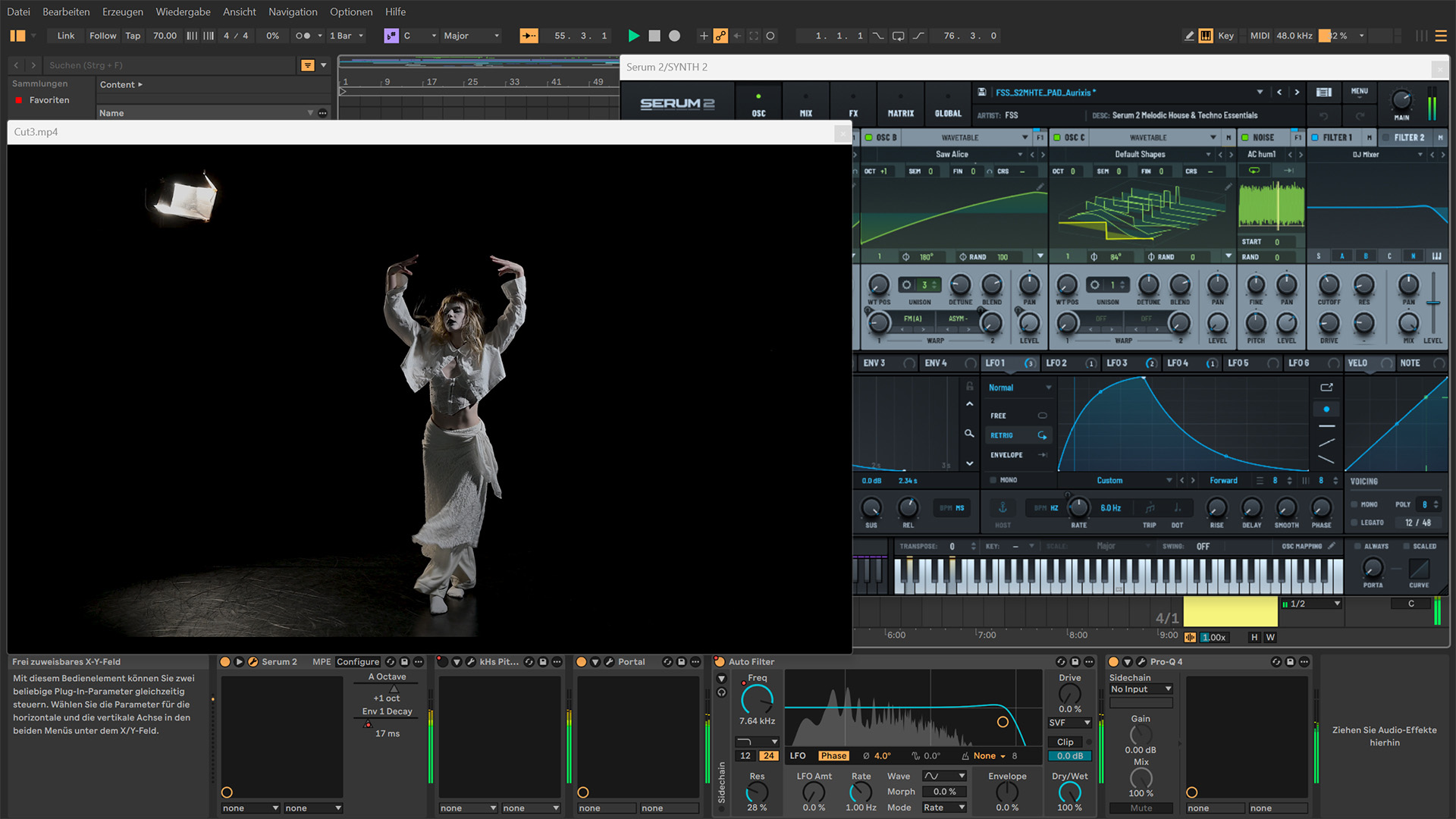
Task: Open the Erzeugen menu
Action: pyautogui.click(x=122, y=11)
